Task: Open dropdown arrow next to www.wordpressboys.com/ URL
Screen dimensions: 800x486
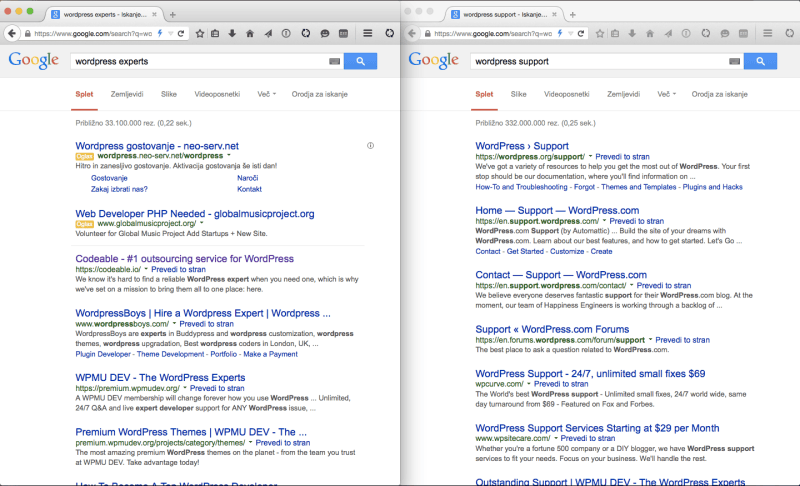Action: point(174,324)
